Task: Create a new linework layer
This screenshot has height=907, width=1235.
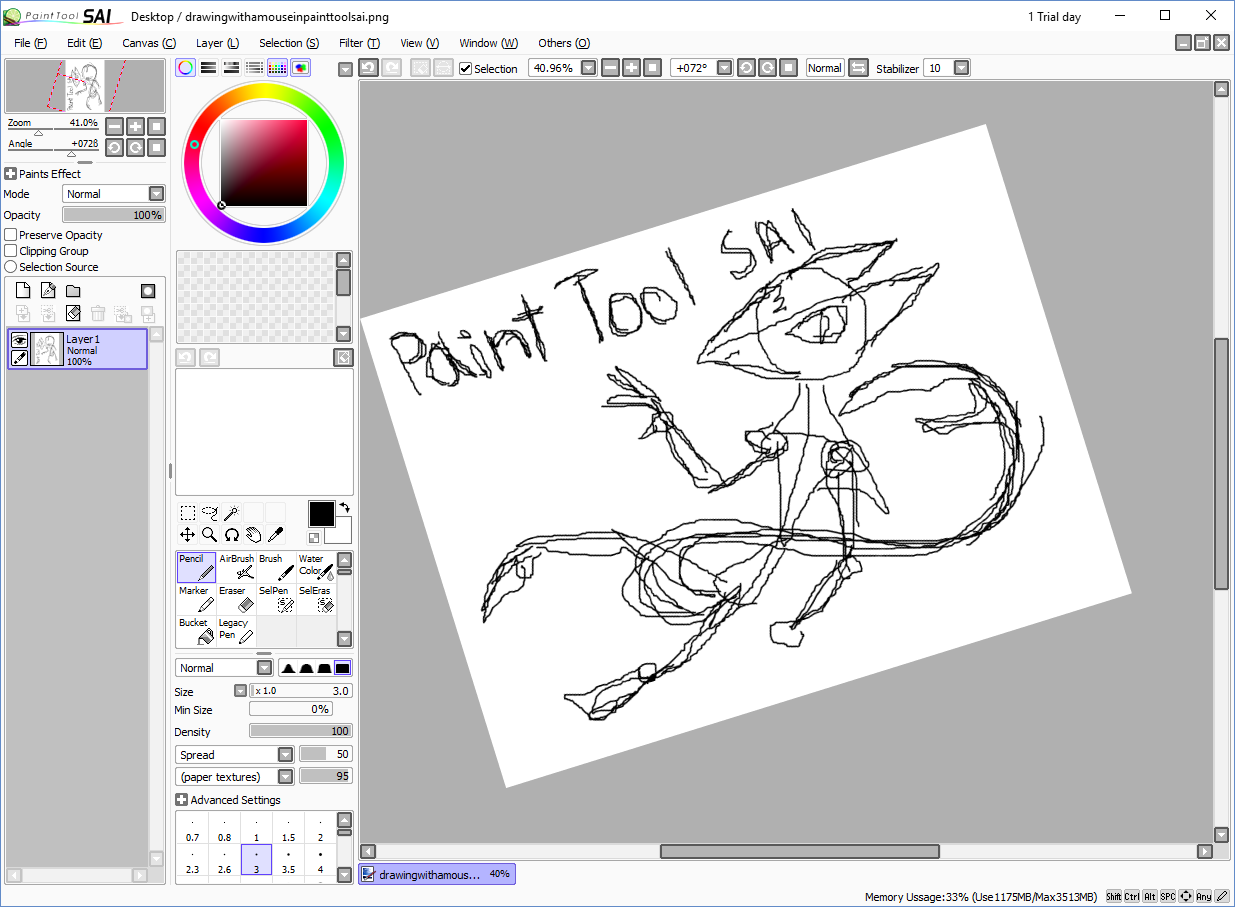Action: [x=48, y=291]
